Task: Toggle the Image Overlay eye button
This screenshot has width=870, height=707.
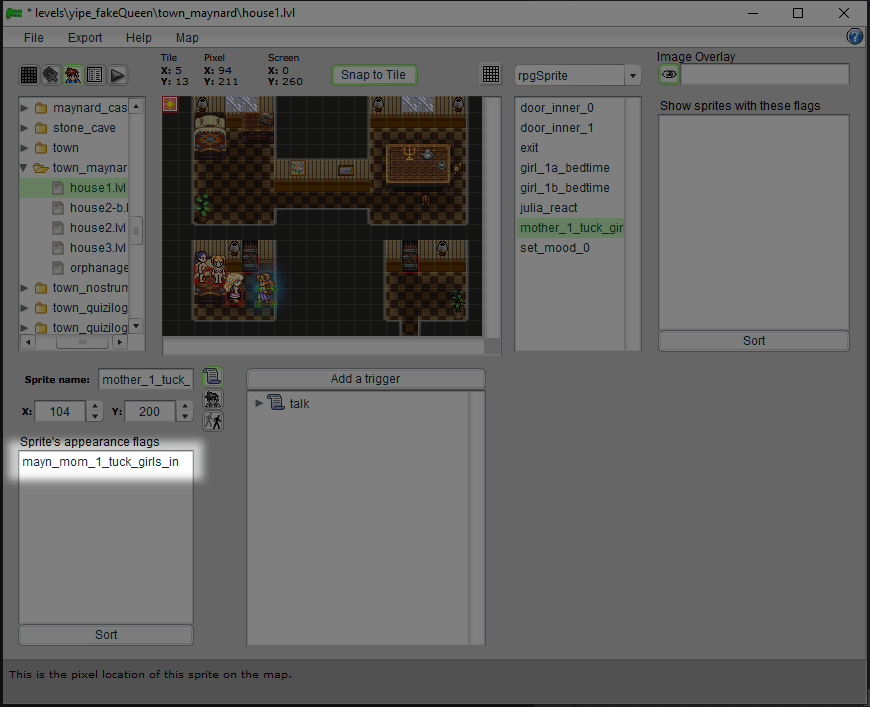Action: (669, 75)
